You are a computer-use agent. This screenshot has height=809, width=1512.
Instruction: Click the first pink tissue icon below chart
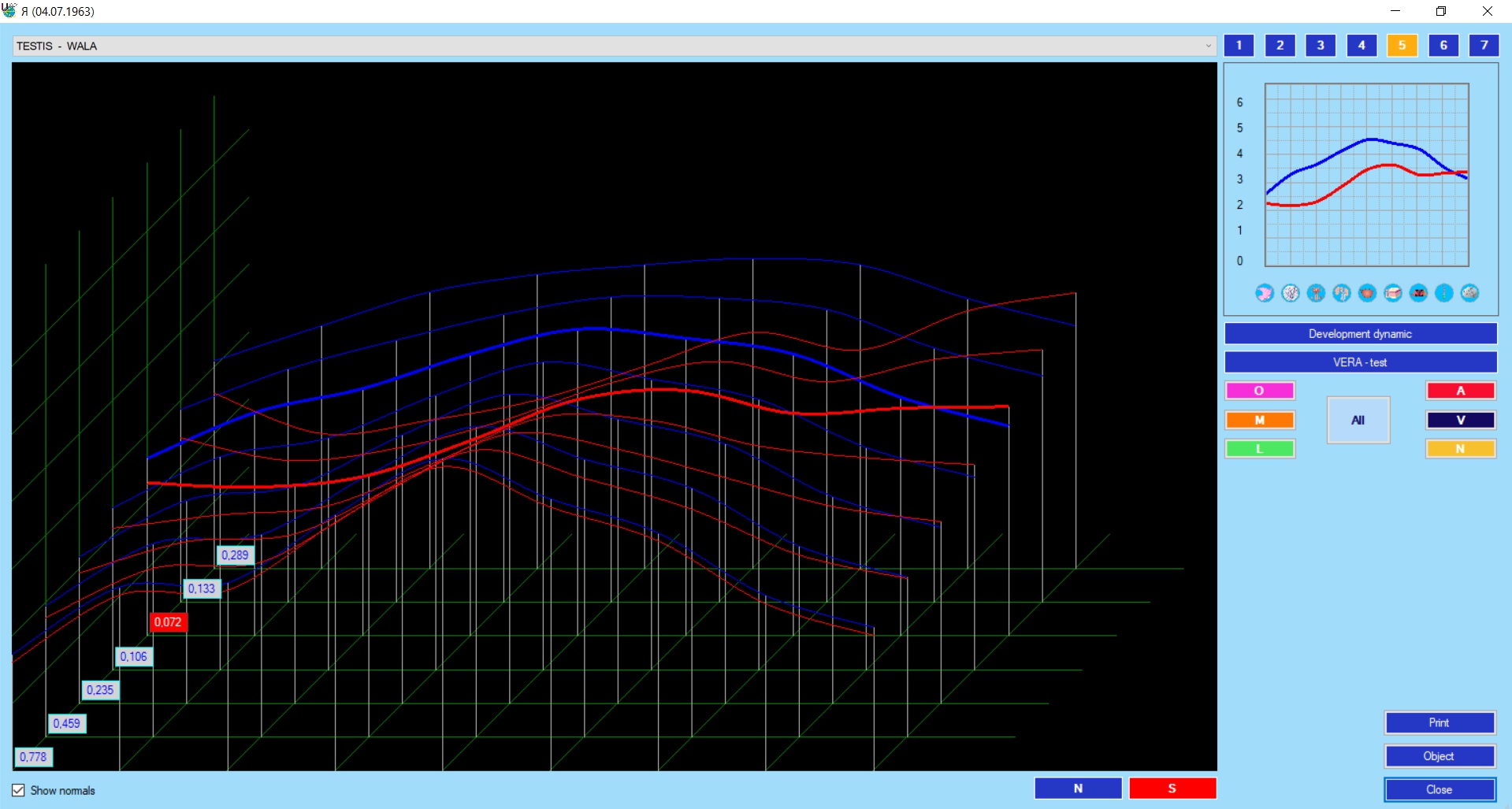(x=1265, y=293)
